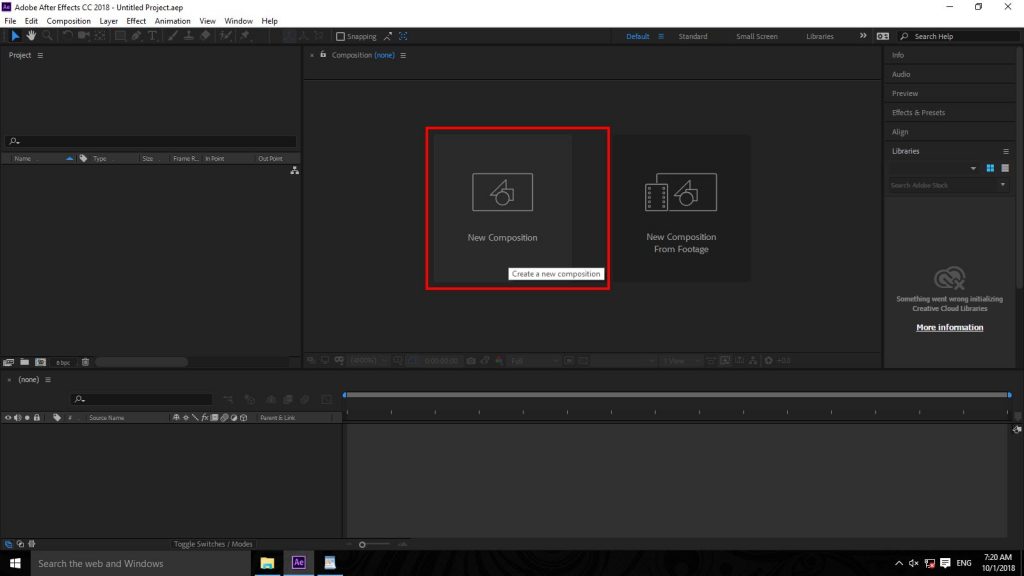This screenshot has height=576, width=1024.
Task: Click the Project panel search field
Action: (x=150, y=141)
